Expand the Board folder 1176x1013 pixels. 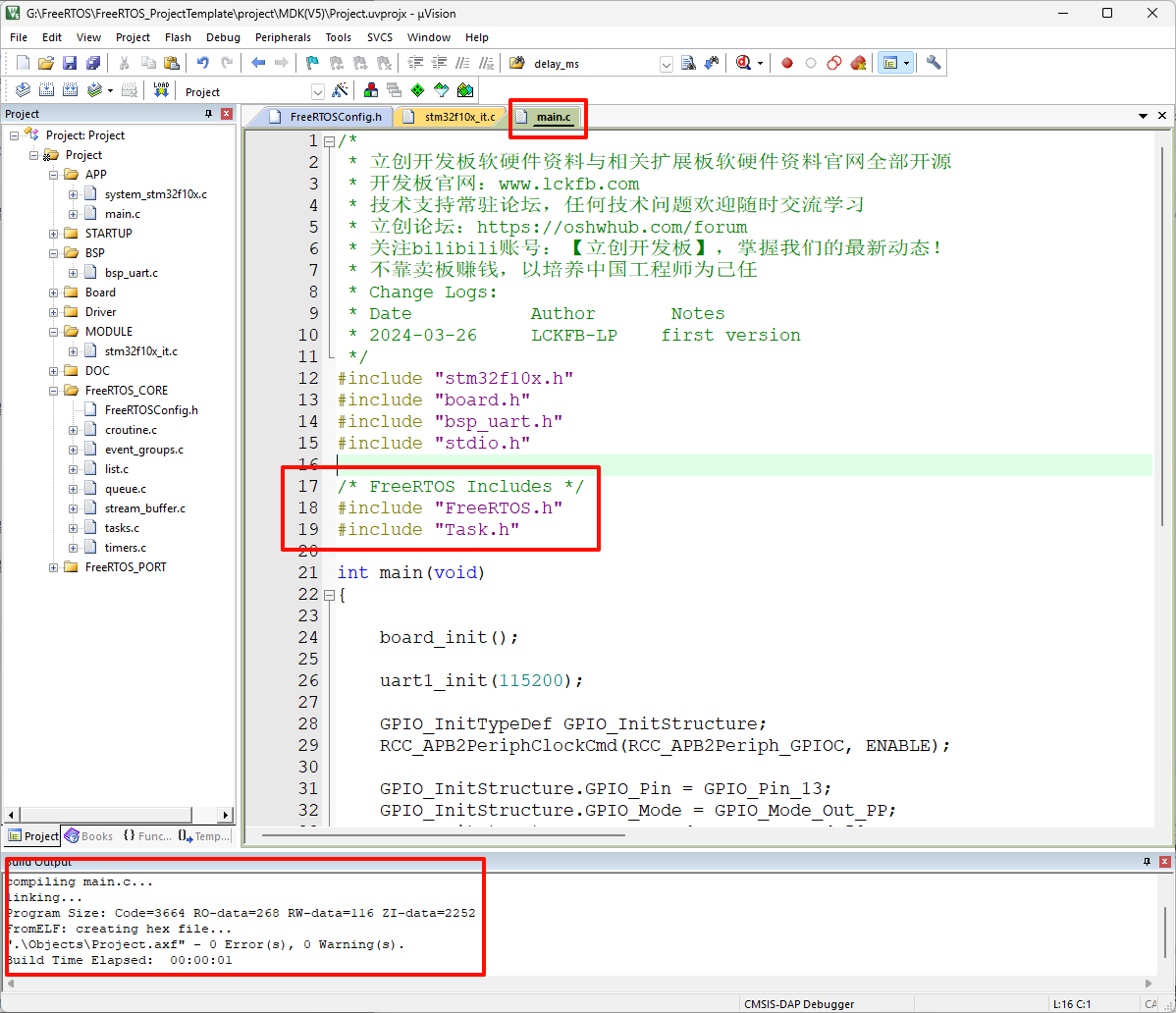pyautogui.click(x=53, y=293)
